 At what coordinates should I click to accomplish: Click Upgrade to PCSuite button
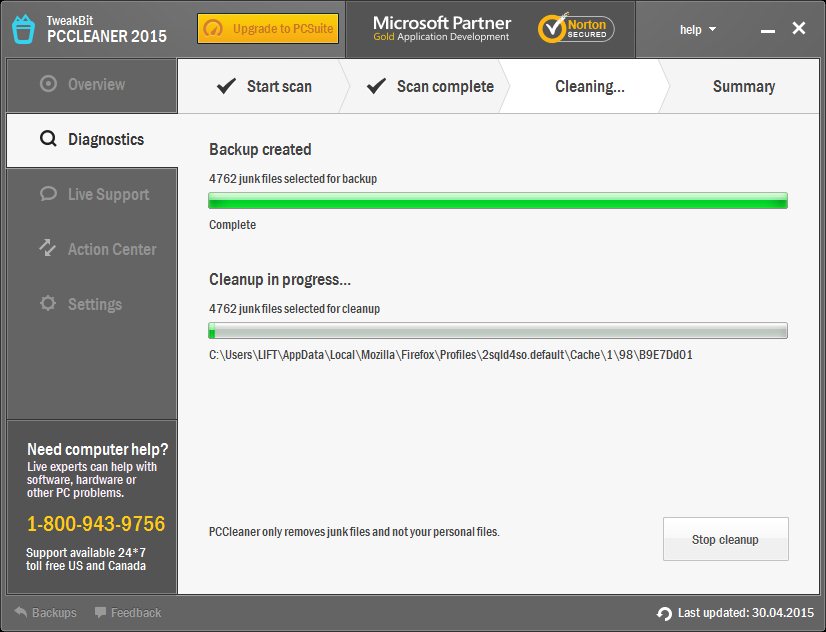[268, 28]
